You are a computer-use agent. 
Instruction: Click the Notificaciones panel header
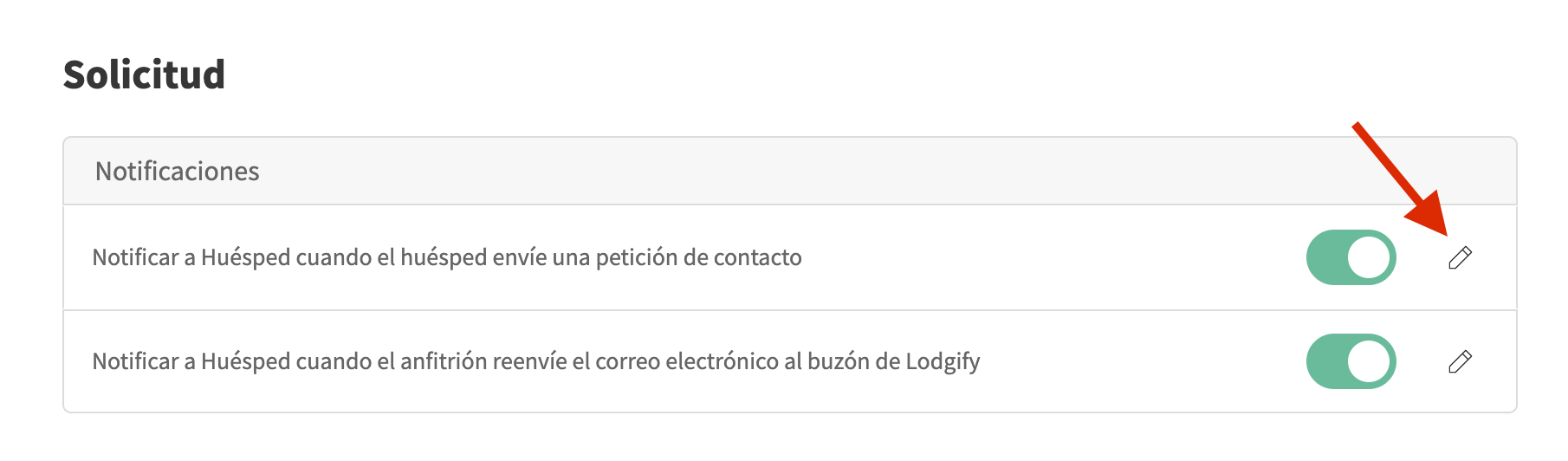(178, 172)
